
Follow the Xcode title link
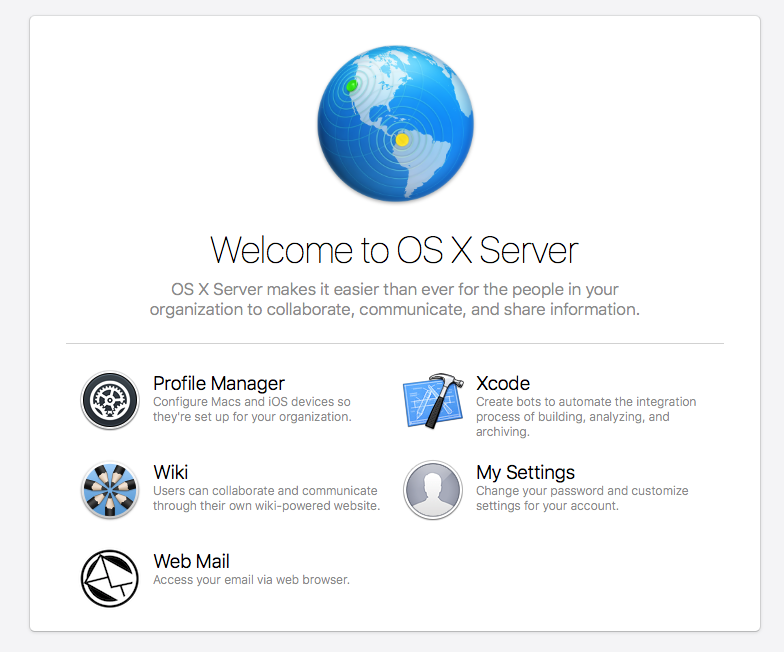coord(502,384)
